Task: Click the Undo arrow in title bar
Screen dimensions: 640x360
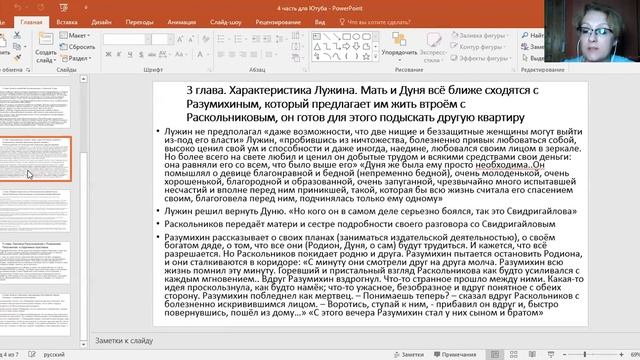Action: click(x=18, y=8)
